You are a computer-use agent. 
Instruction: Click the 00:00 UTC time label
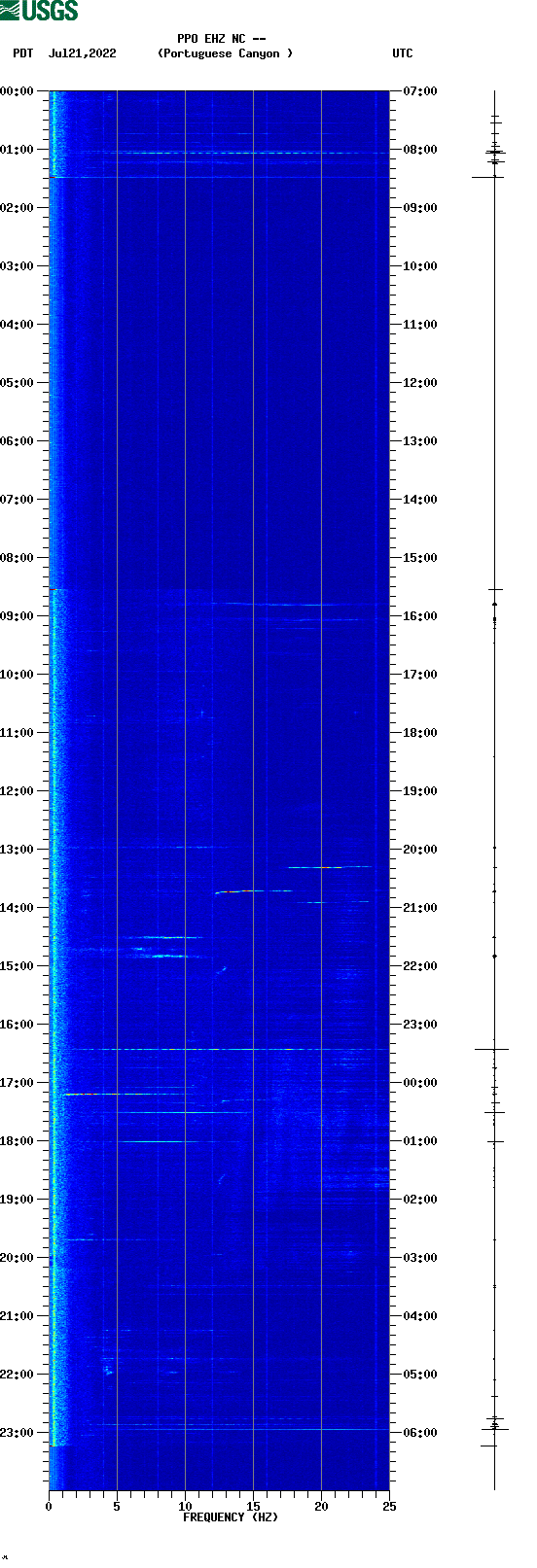tap(420, 1083)
